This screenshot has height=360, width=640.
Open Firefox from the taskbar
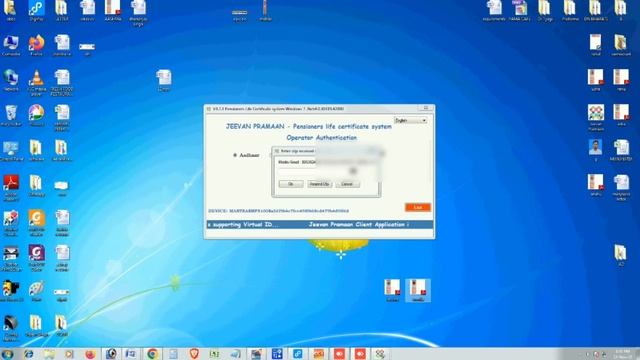point(90,354)
